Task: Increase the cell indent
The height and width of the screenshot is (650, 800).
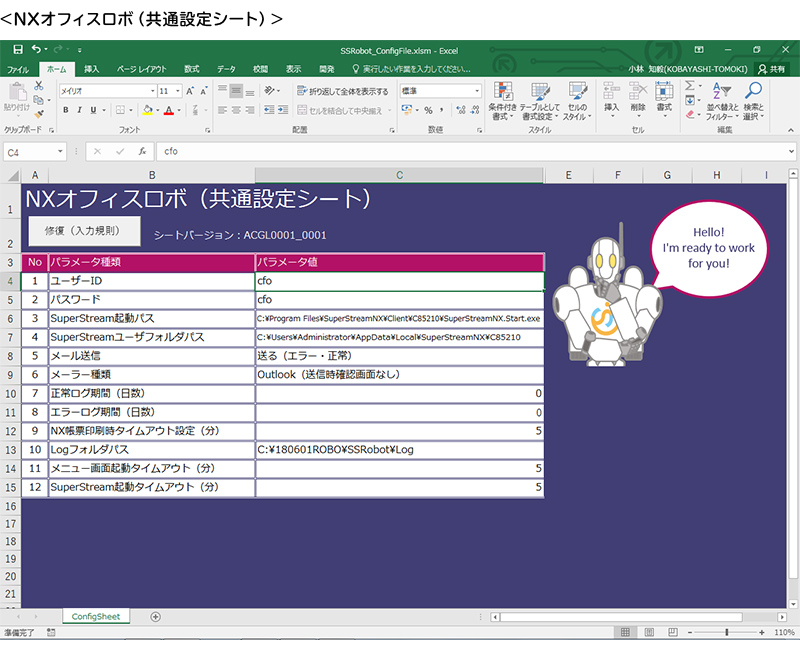Action: click(283, 110)
